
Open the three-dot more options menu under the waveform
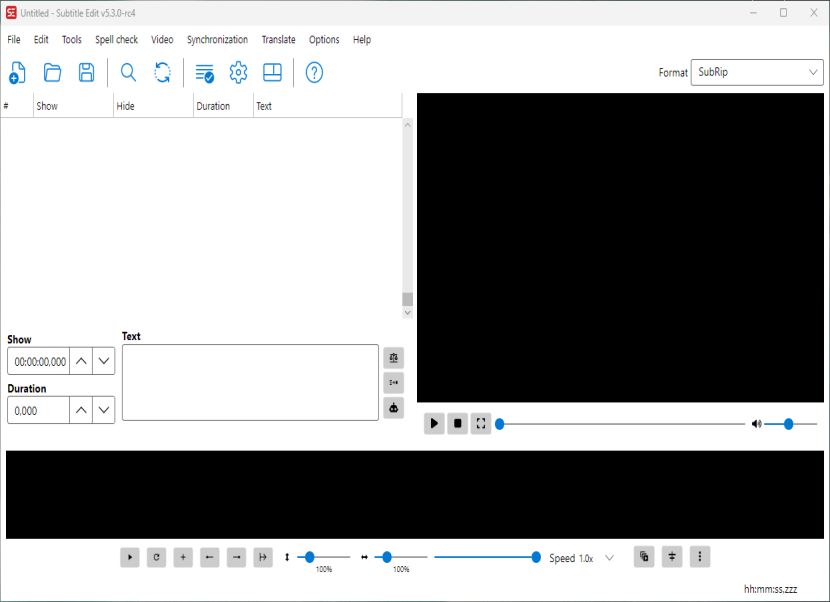point(700,556)
